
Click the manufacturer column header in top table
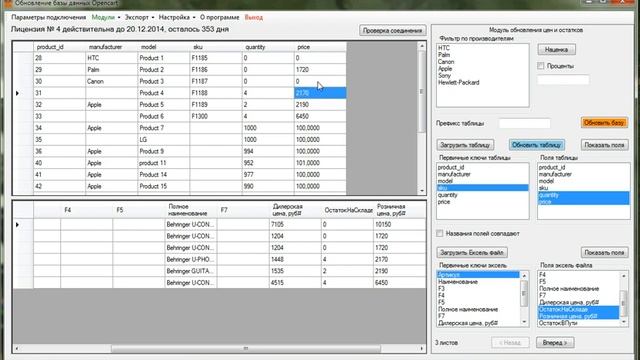point(111,47)
